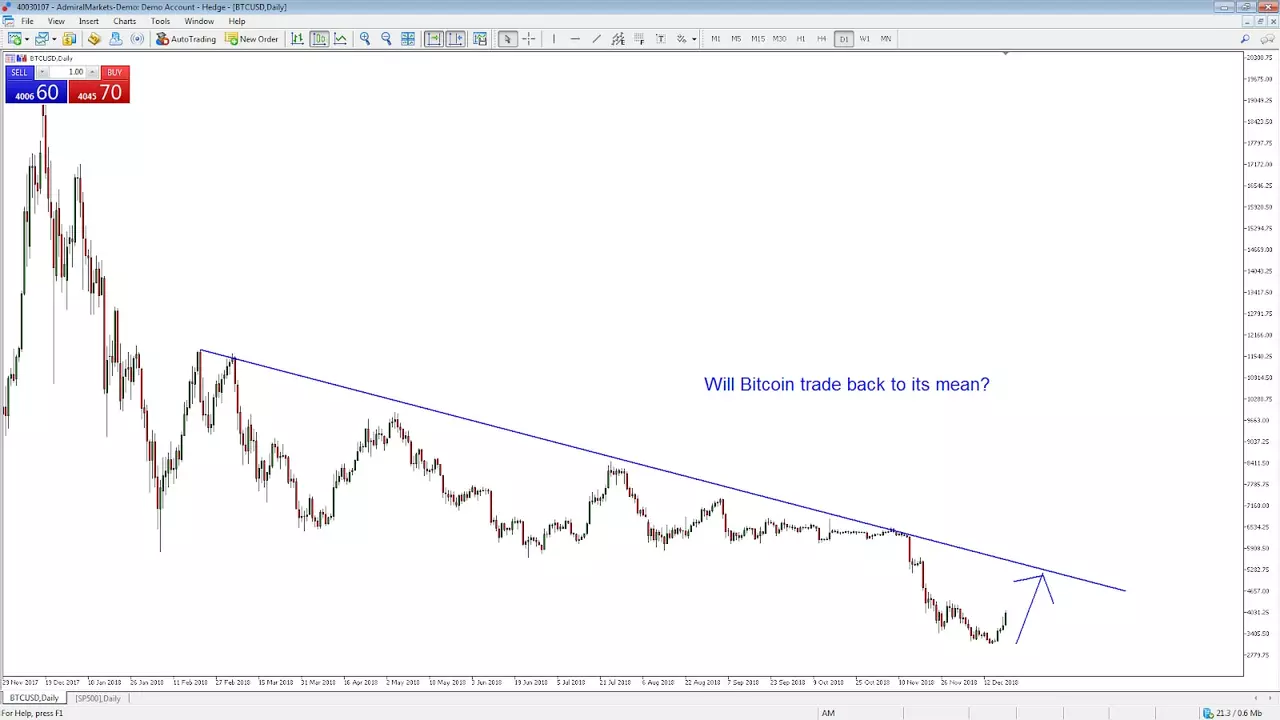This screenshot has height=720, width=1280.
Task: Zoom out on the chart
Action: (x=386, y=39)
